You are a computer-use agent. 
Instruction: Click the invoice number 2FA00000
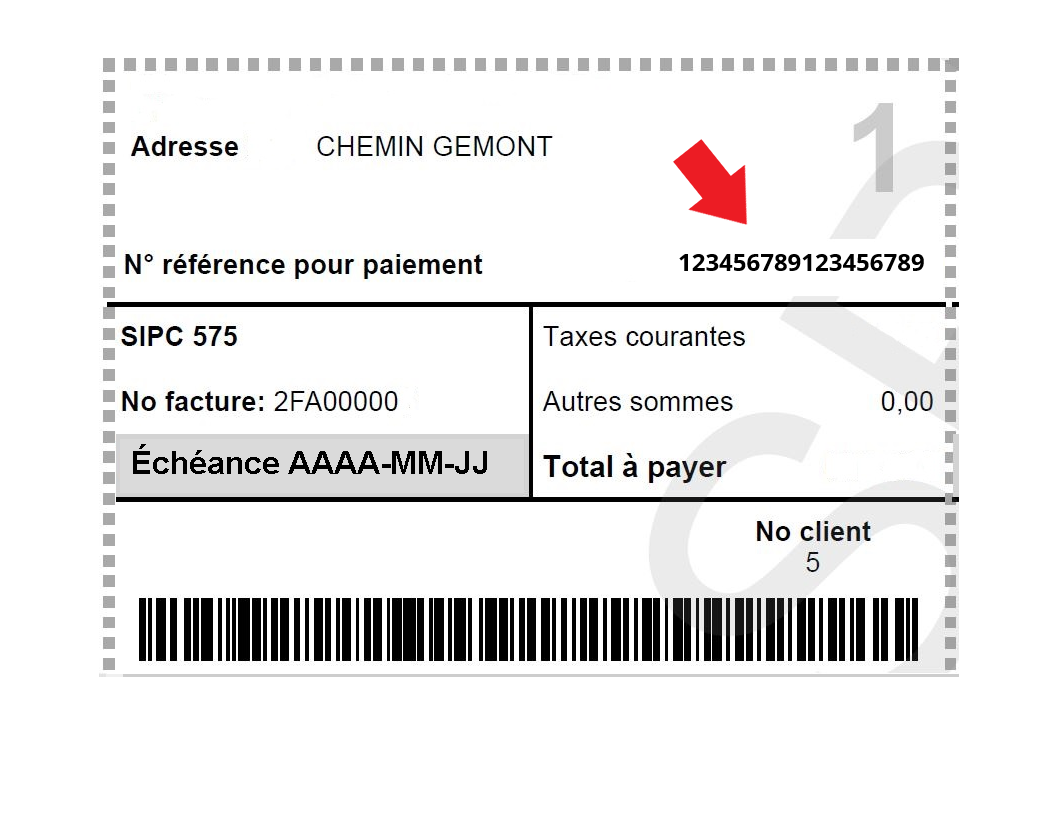tap(335, 401)
